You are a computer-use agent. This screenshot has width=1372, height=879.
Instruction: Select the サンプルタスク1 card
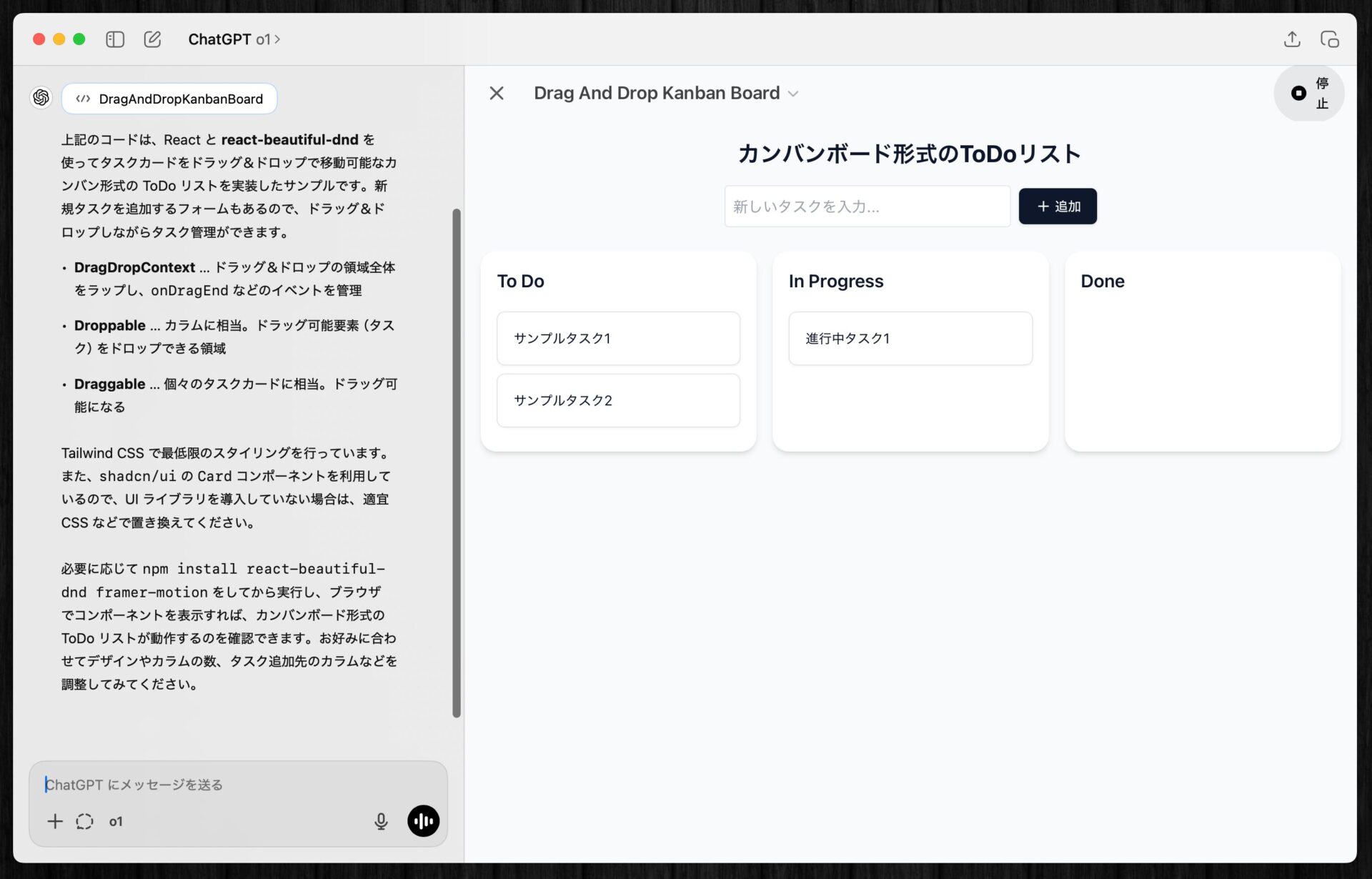pos(618,338)
